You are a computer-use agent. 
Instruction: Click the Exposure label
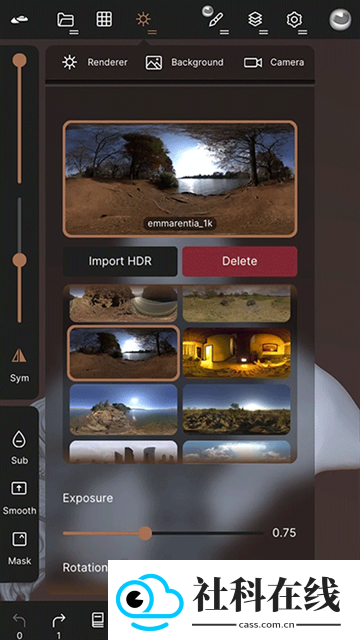coord(88,498)
